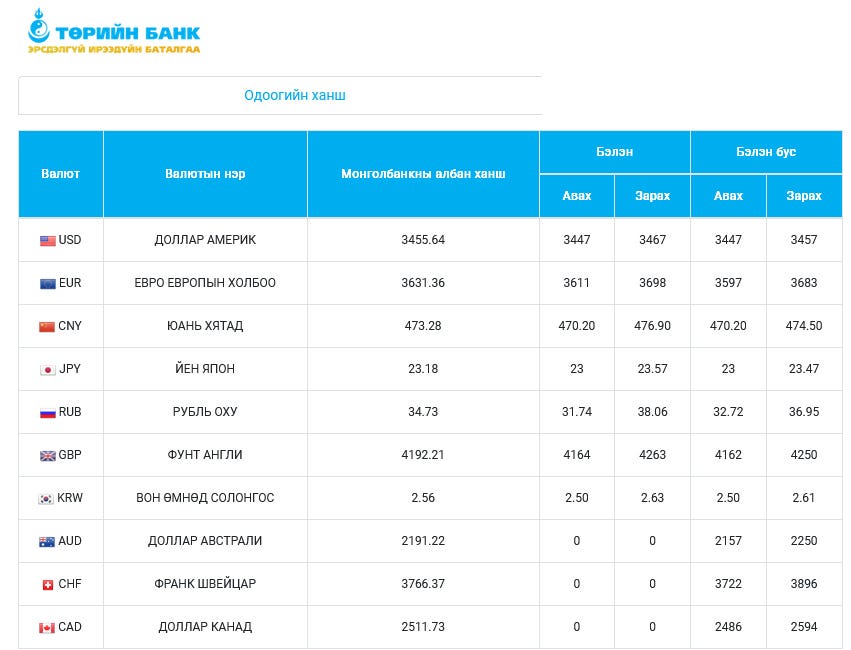Click the USD flag icon
Image resolution: width=851 pixels, height=650 pixels.
click(x=48, y=240)
